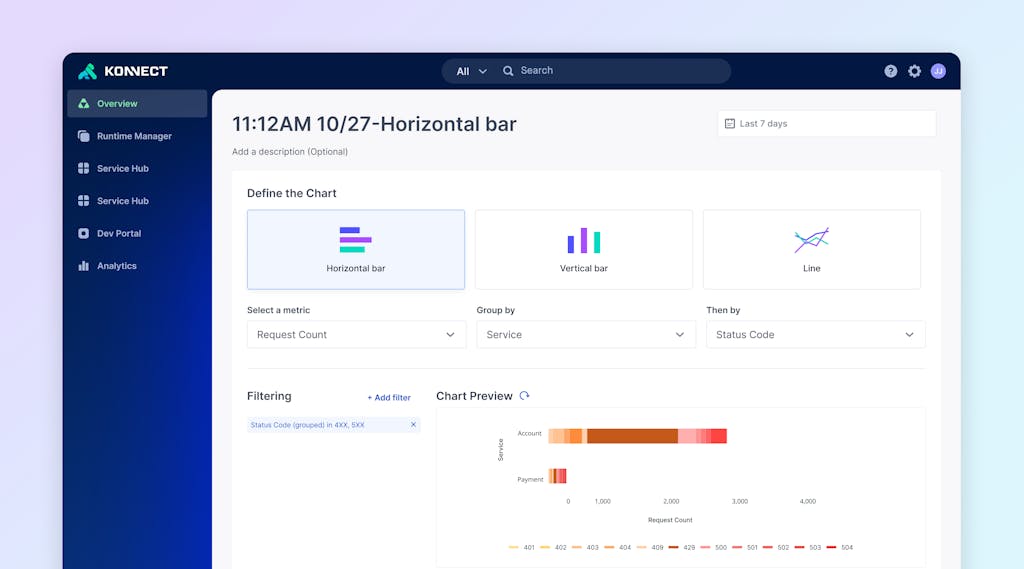The height and width of the screenshot is (569, 1024).
Task: Expand the Select a metric dropdown
Action: [x=356, y=335]
